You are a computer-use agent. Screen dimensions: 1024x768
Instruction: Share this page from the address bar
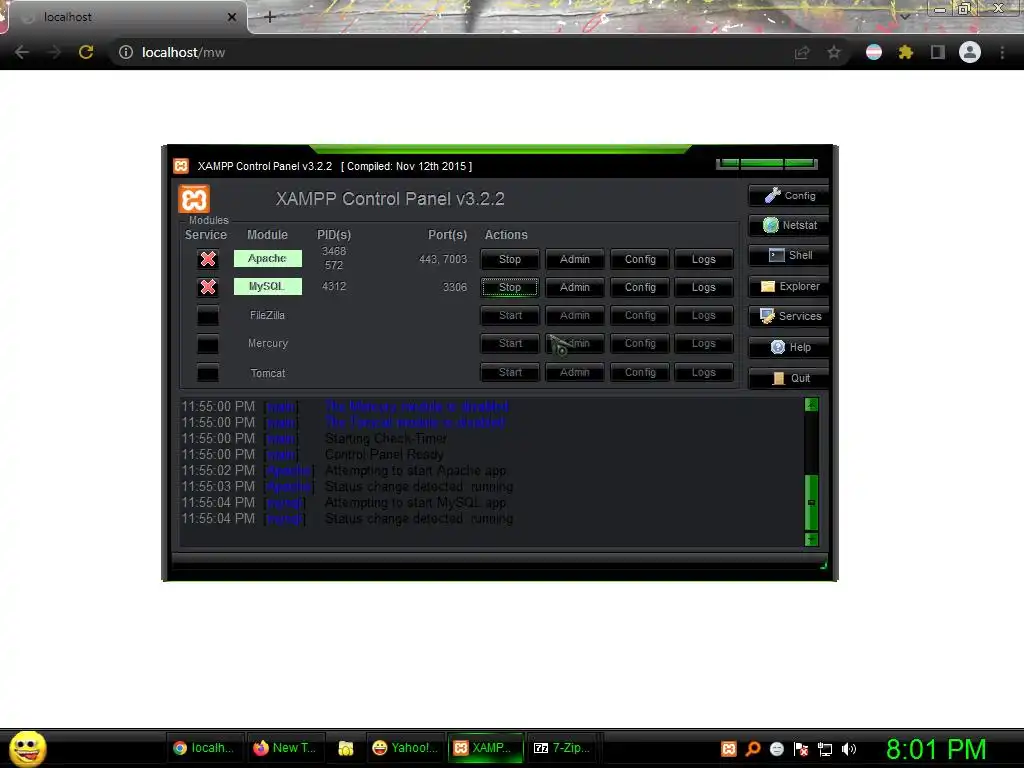(x=802, y=52)
